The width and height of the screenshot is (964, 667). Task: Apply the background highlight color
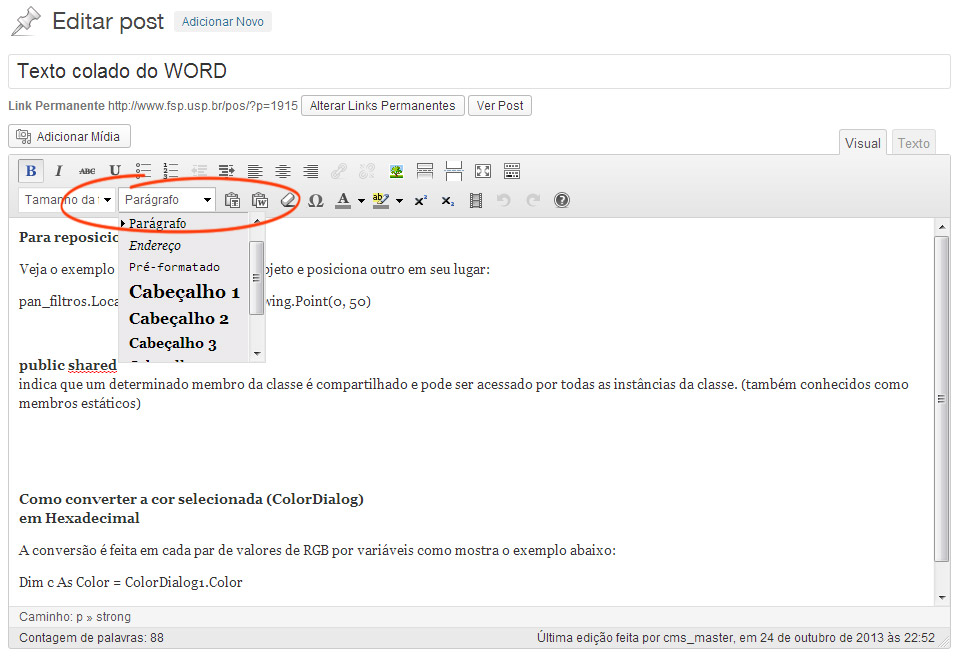click(x=381, y=200)
